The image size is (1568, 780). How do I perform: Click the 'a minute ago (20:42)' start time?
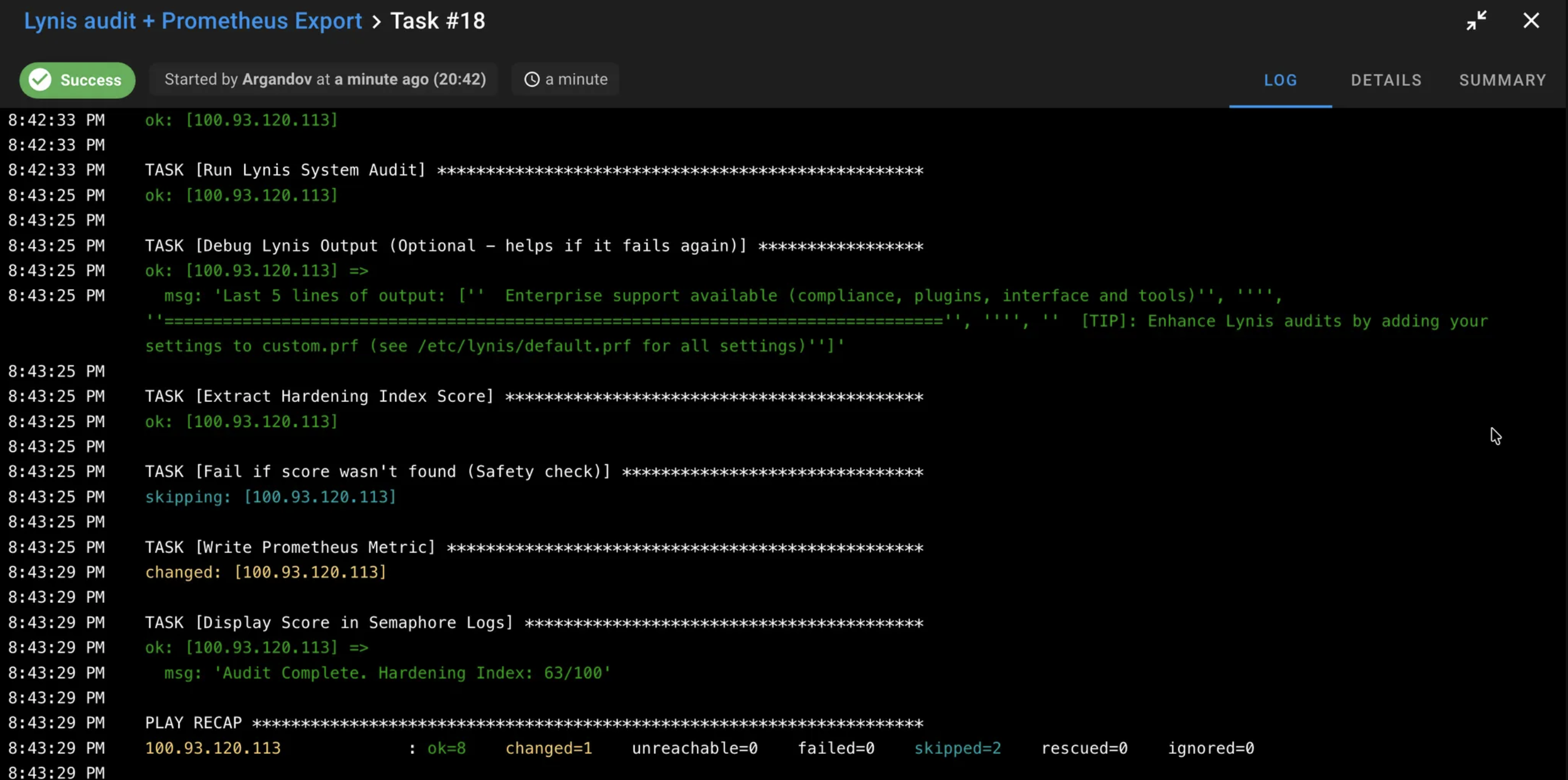[409, 80]
